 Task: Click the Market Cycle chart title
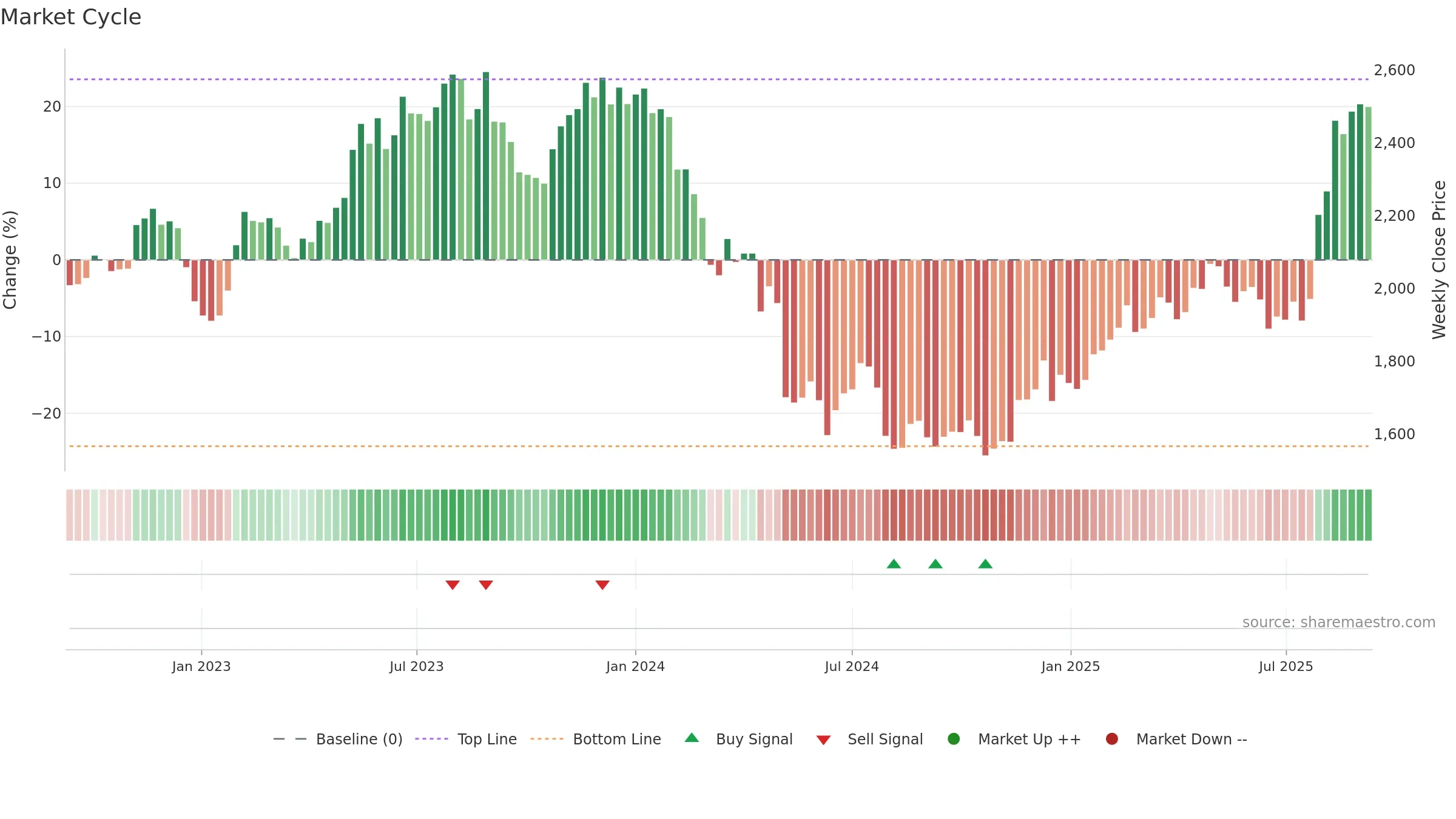(71, 17)
